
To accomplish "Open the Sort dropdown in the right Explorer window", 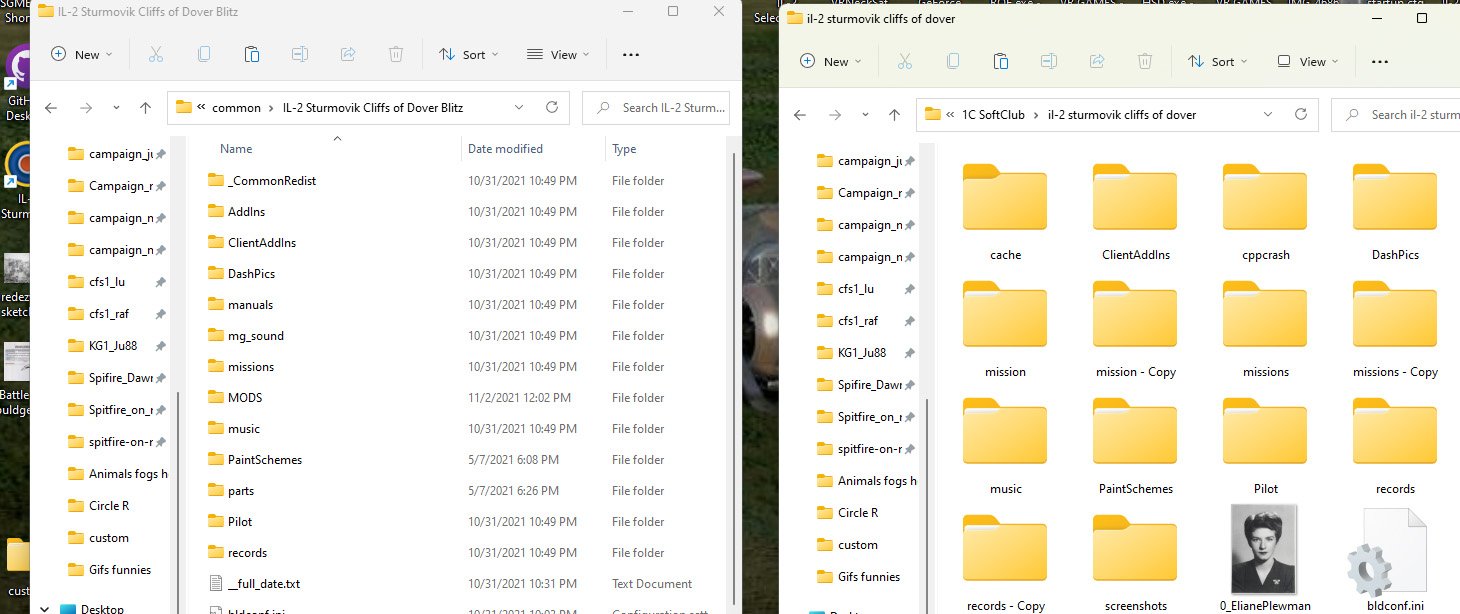I will click(x=1216, y=62).
